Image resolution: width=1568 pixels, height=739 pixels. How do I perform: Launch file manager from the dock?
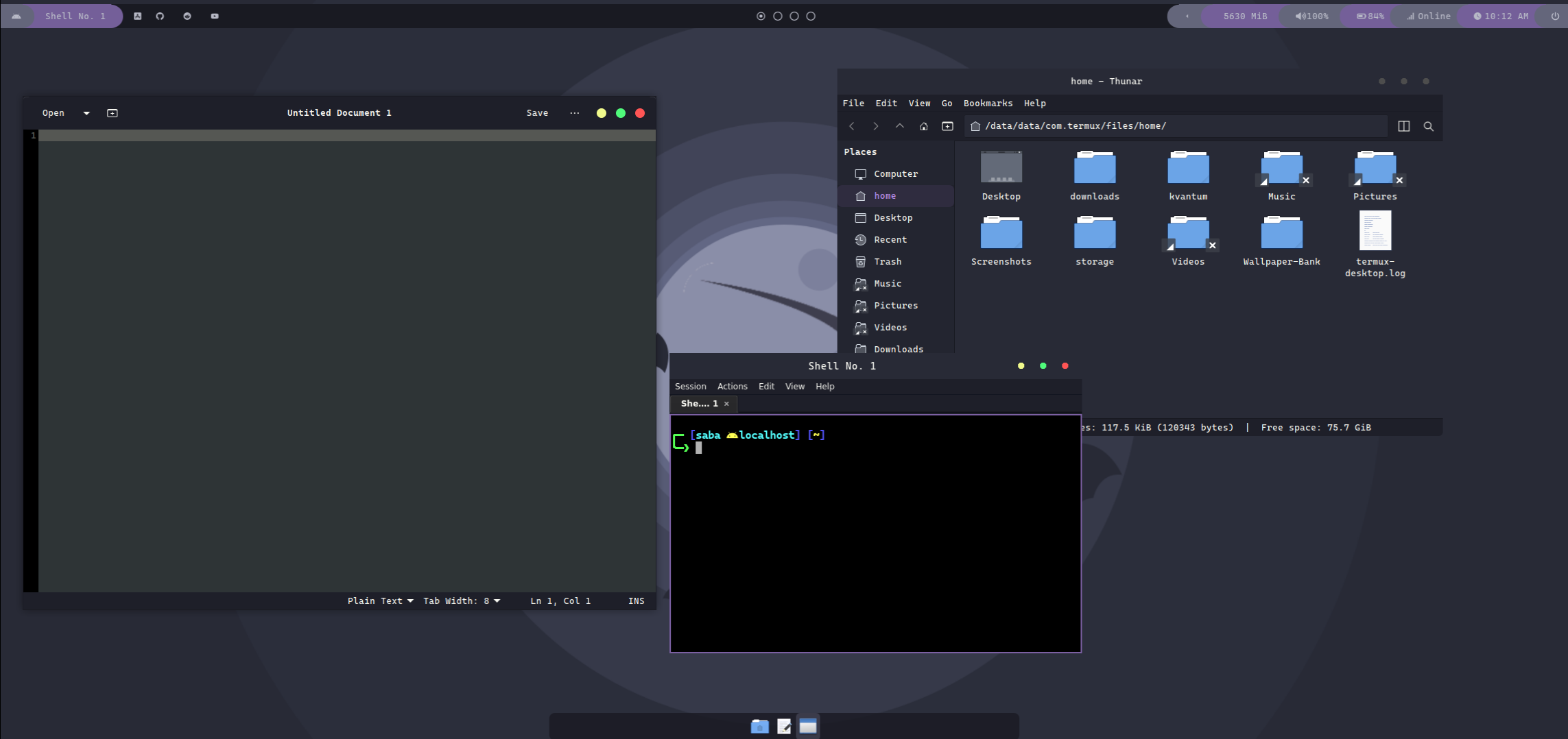coord(759,727)
